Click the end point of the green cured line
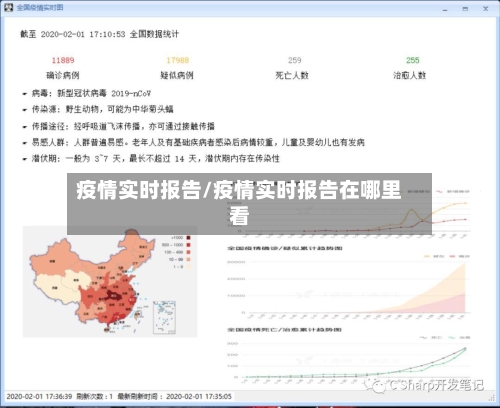This screenshot has width=500, height=408. 465,349
